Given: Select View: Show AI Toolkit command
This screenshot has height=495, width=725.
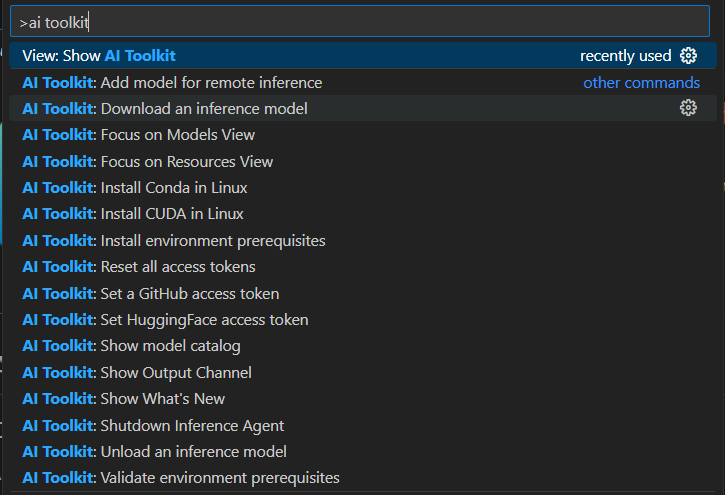Looking at the screenshot, I should (x=363, y=56).
